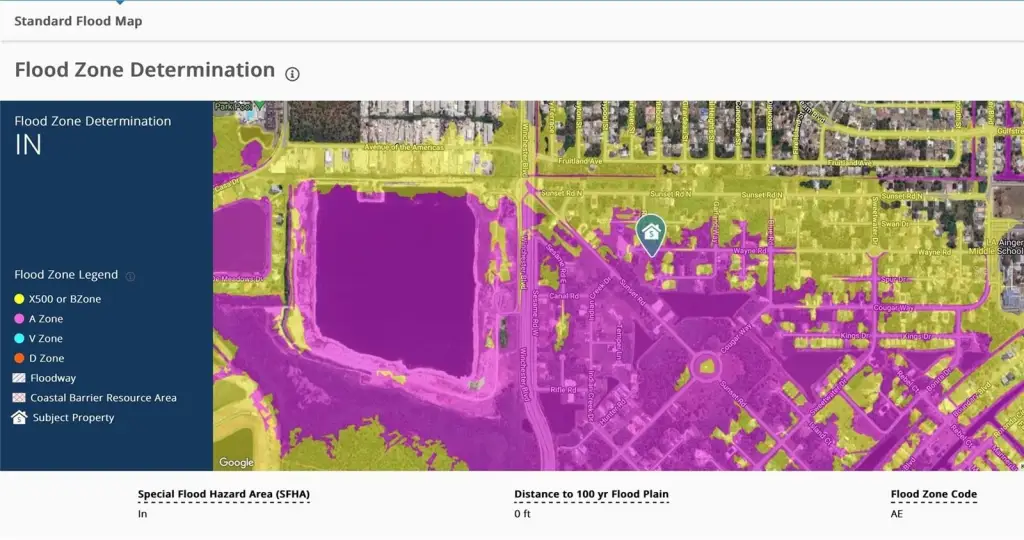Screen dimensions: 1024x540
Task: Click the orange D Zone color dot
Action: tap(19, 358)
